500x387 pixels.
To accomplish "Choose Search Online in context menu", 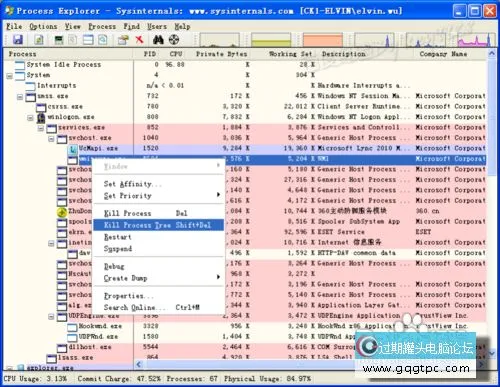I will coord(159,307).
